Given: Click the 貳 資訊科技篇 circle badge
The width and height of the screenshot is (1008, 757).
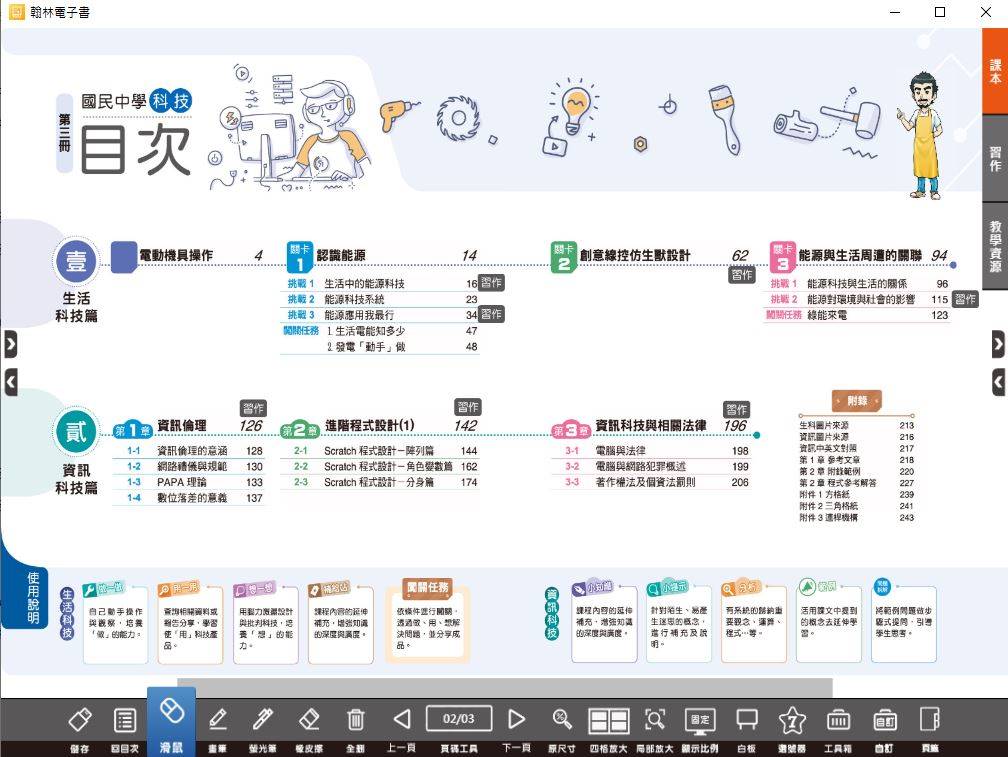Looking at the screenshot, I should pos(76,432).
